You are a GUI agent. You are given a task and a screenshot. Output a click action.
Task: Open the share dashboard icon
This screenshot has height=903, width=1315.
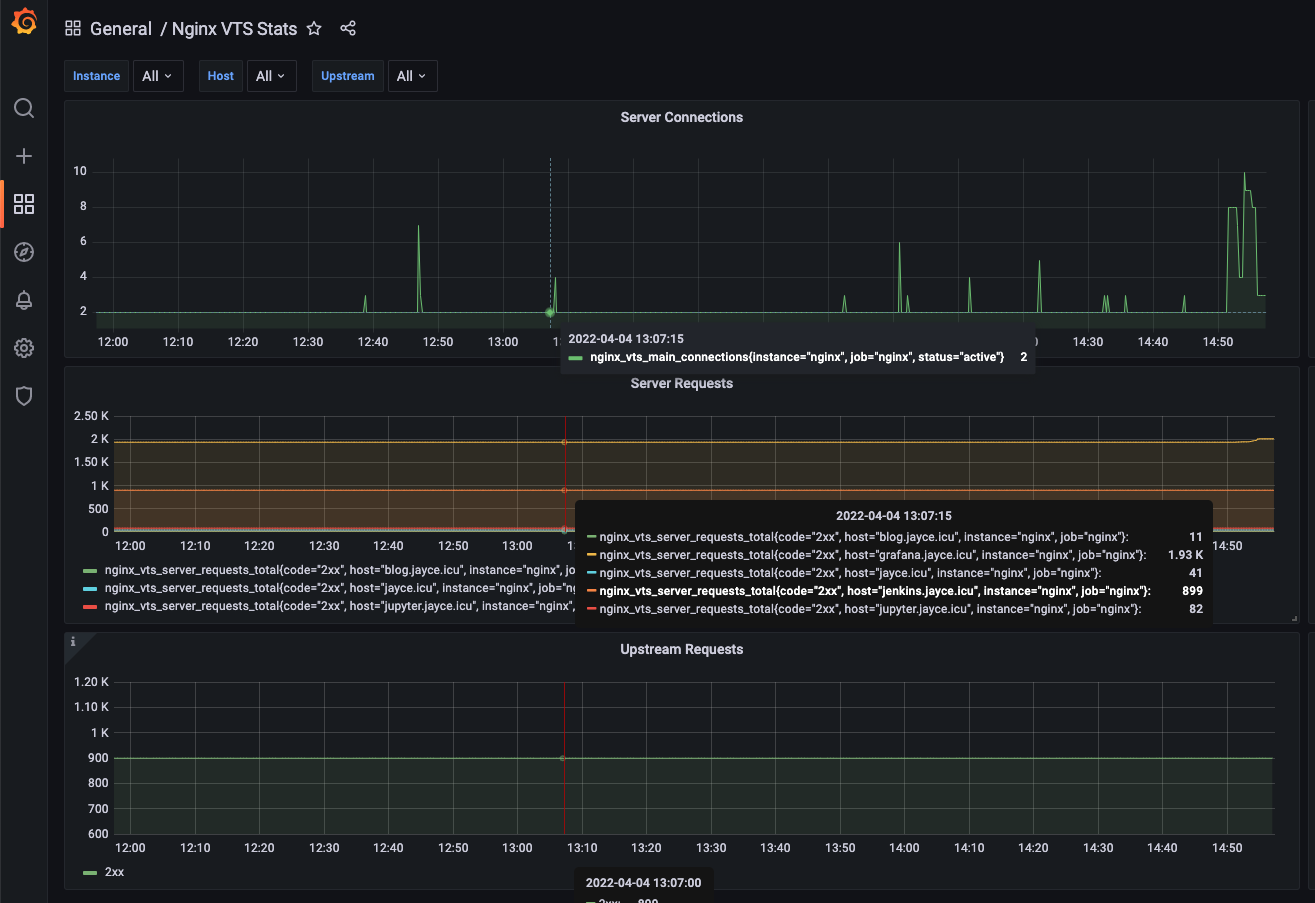click(348, 29)
